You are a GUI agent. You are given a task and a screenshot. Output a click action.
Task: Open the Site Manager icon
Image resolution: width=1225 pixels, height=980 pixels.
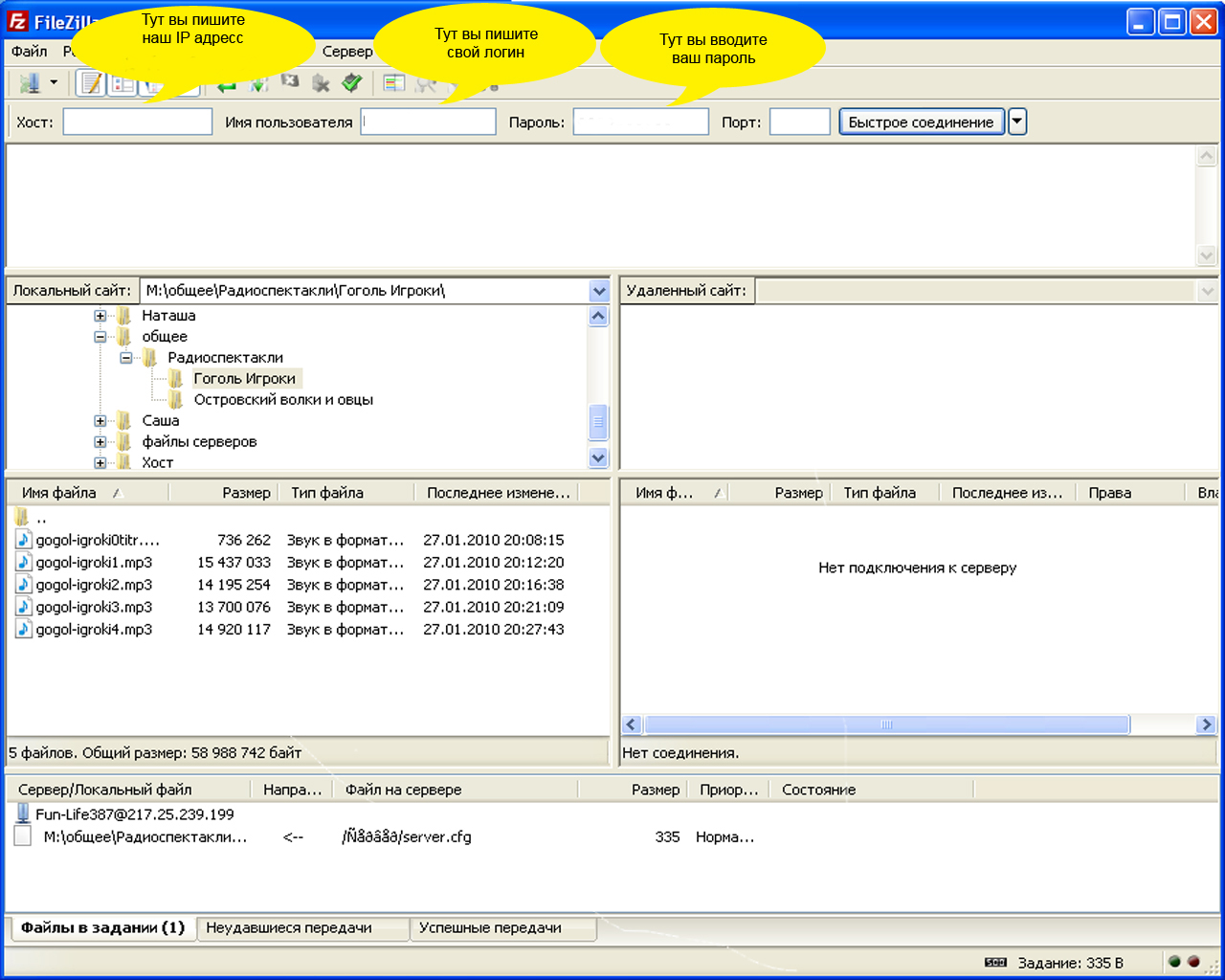tap(30, 83)
